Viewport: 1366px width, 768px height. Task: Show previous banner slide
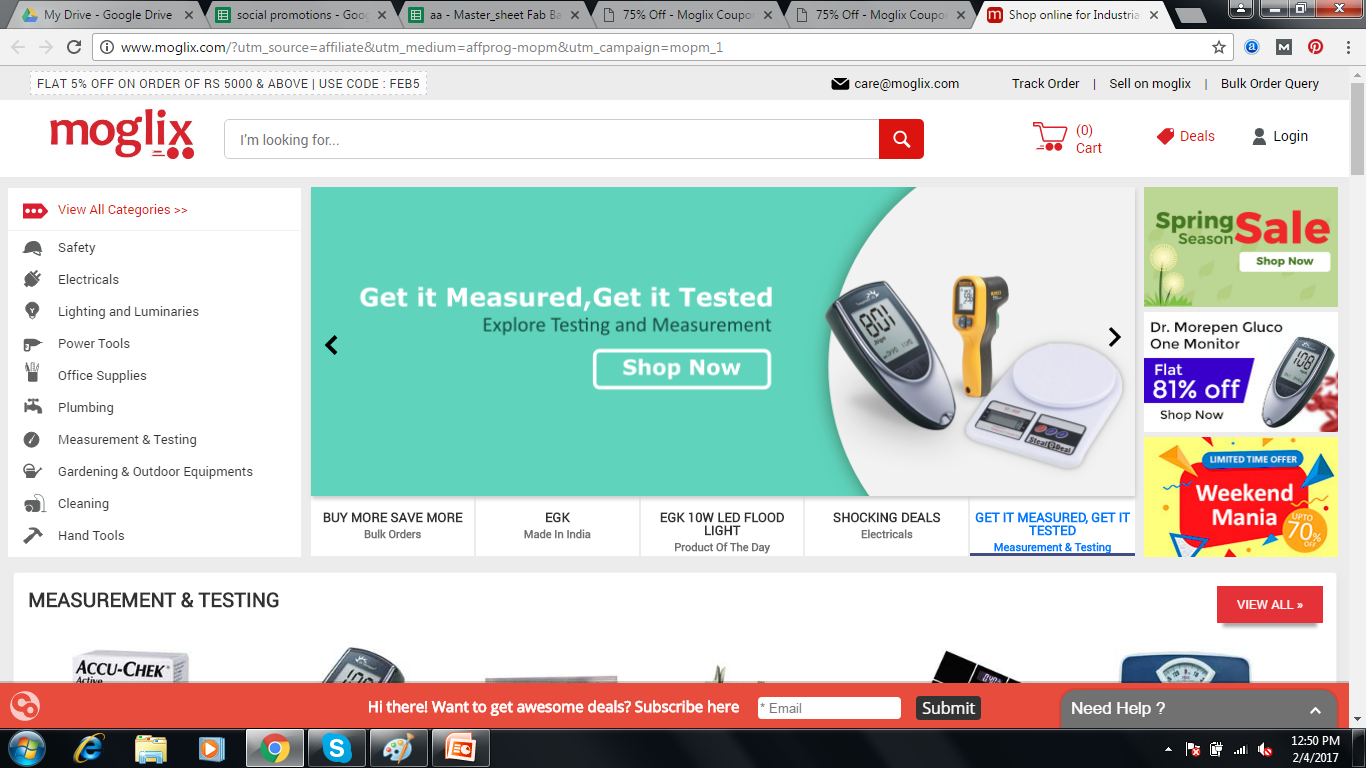pos(332,345)
